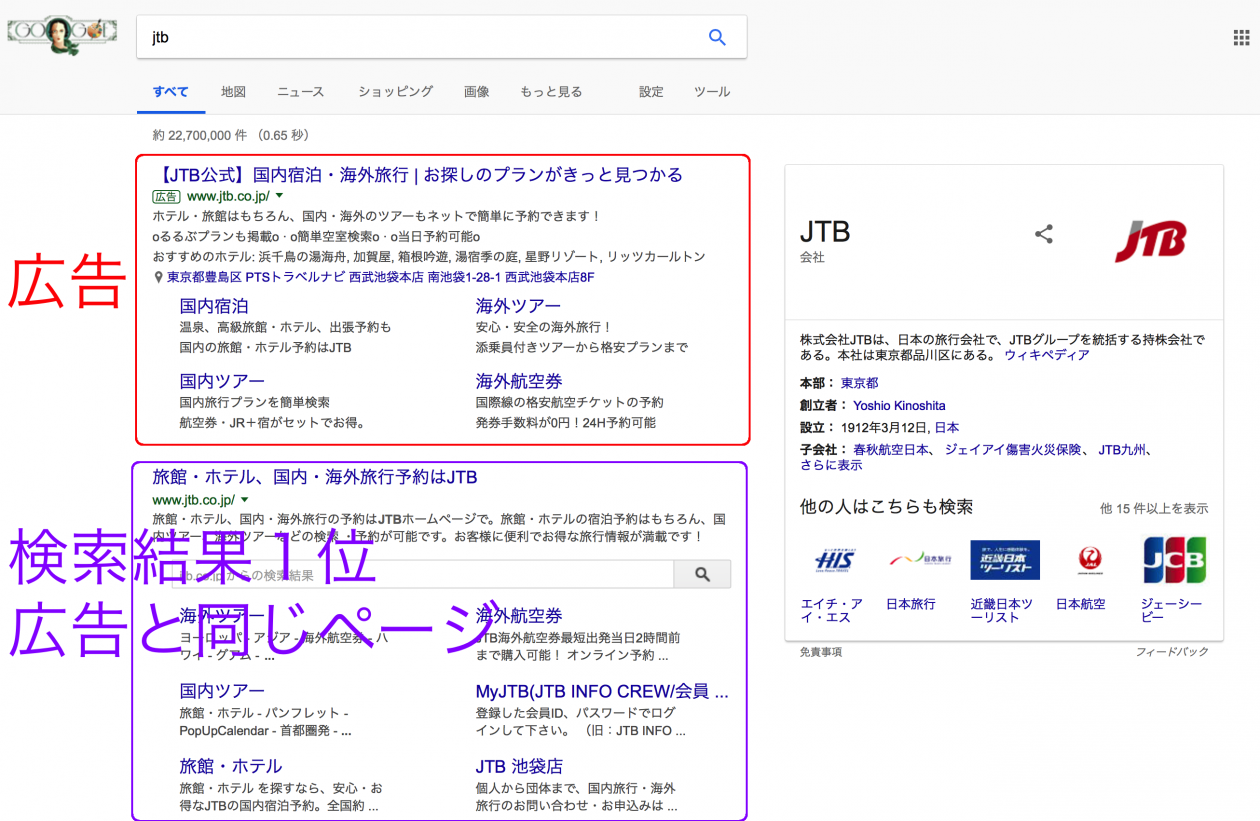Expand the organic result URL dropdown arrow

click(244, 499)
